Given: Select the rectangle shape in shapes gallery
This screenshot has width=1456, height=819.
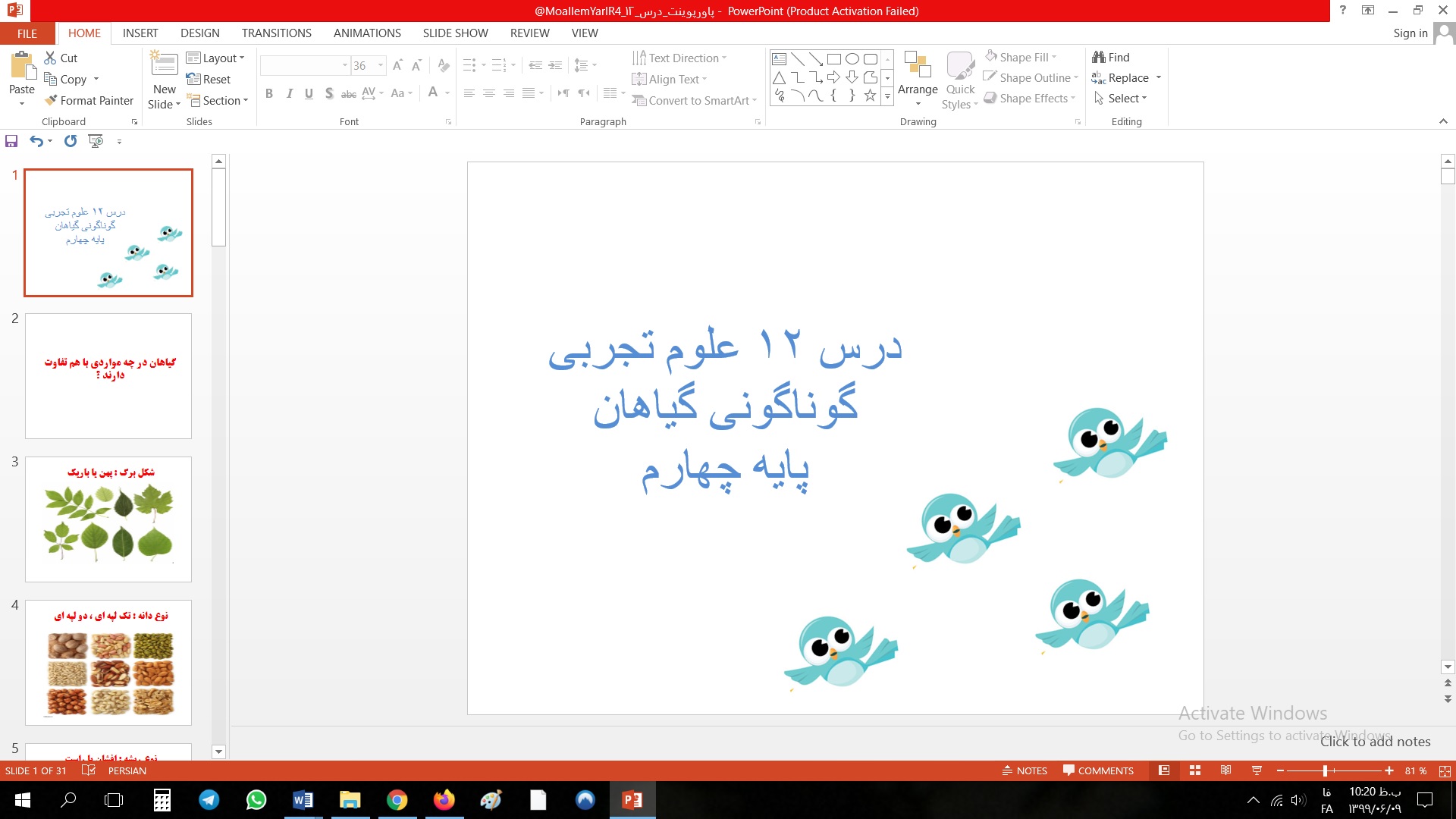Looking at the screenshot, I should (833, 58).
